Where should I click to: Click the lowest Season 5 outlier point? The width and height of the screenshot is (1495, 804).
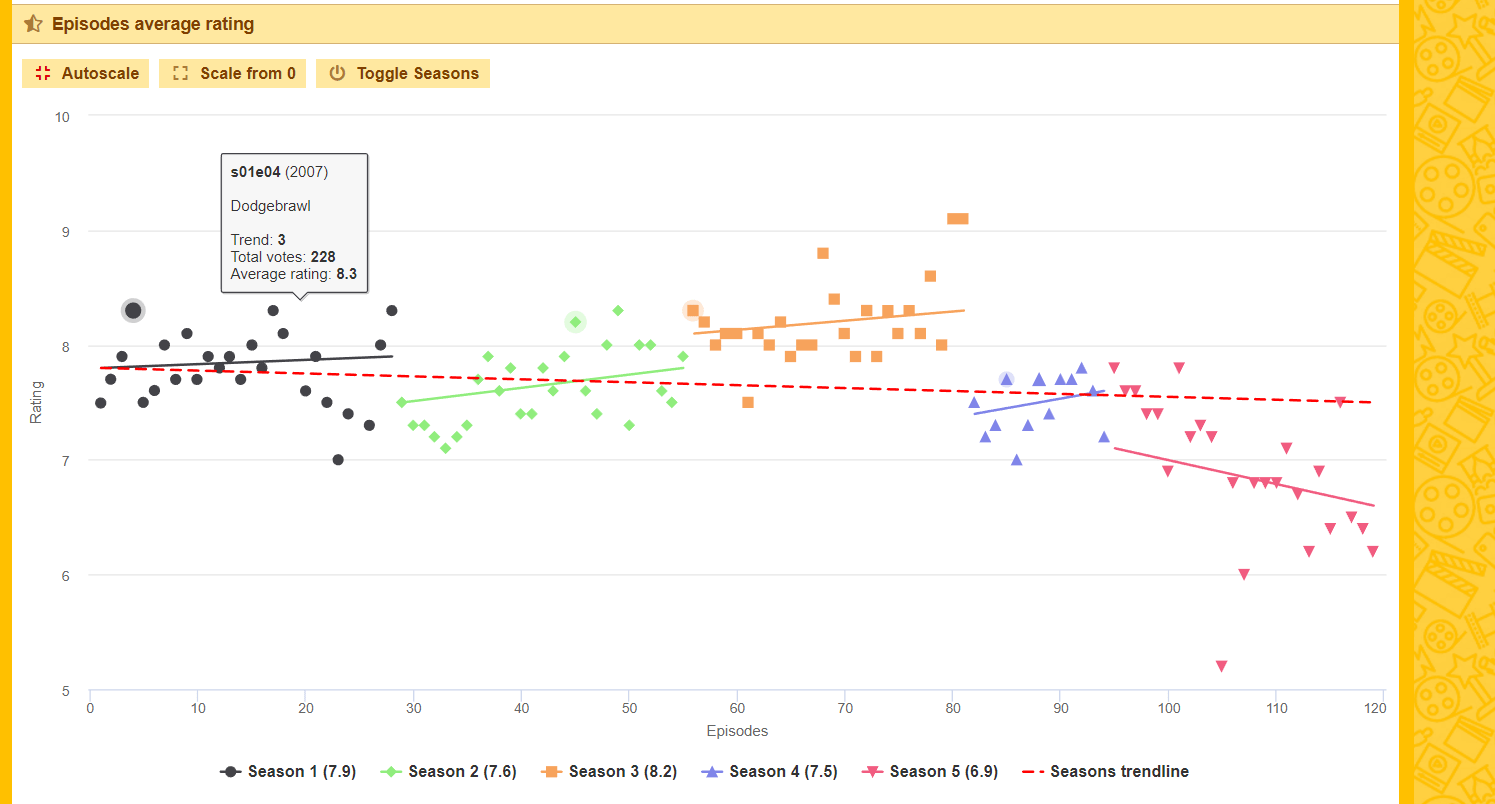coord(1221,664)
